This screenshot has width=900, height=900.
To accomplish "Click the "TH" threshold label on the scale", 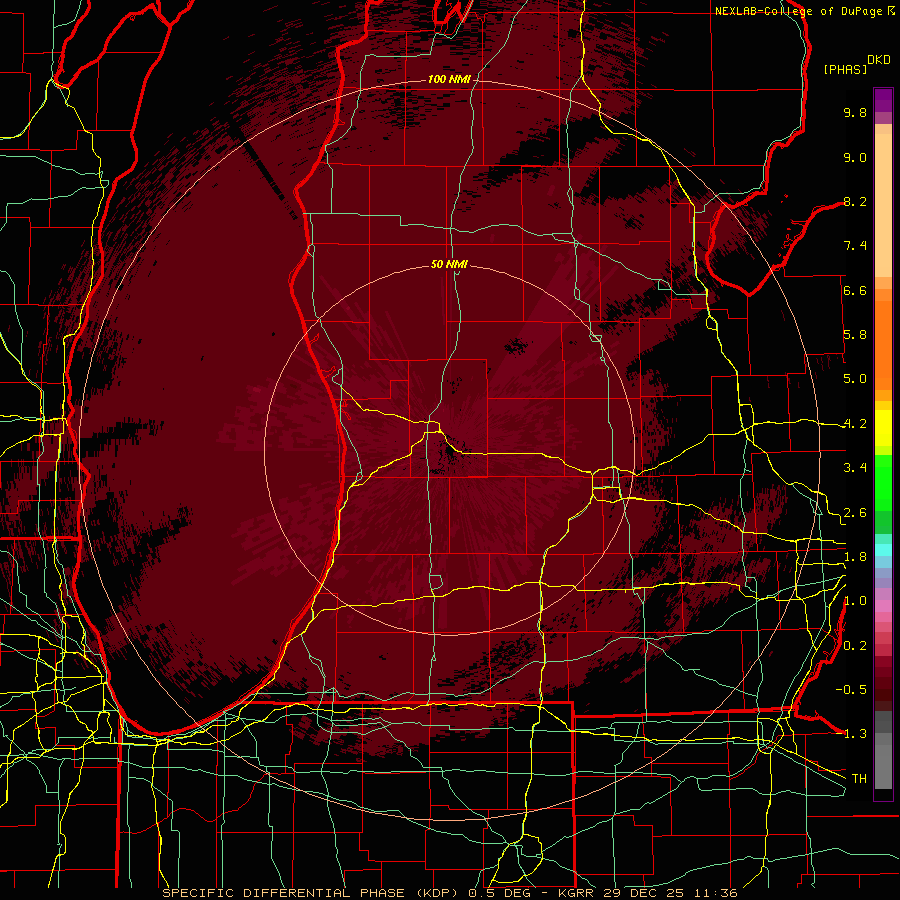I will point(859,779).
